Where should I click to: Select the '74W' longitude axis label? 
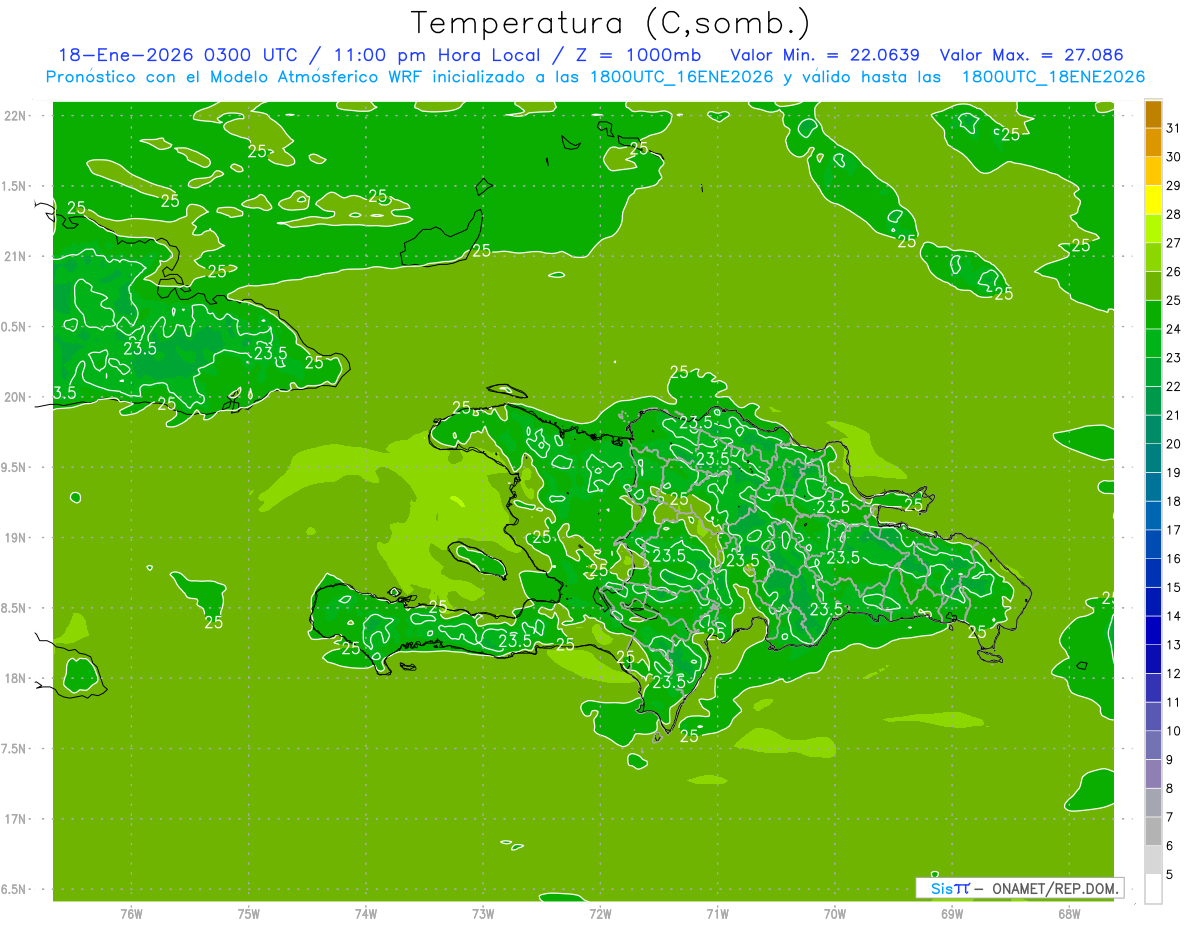[366, 914]
